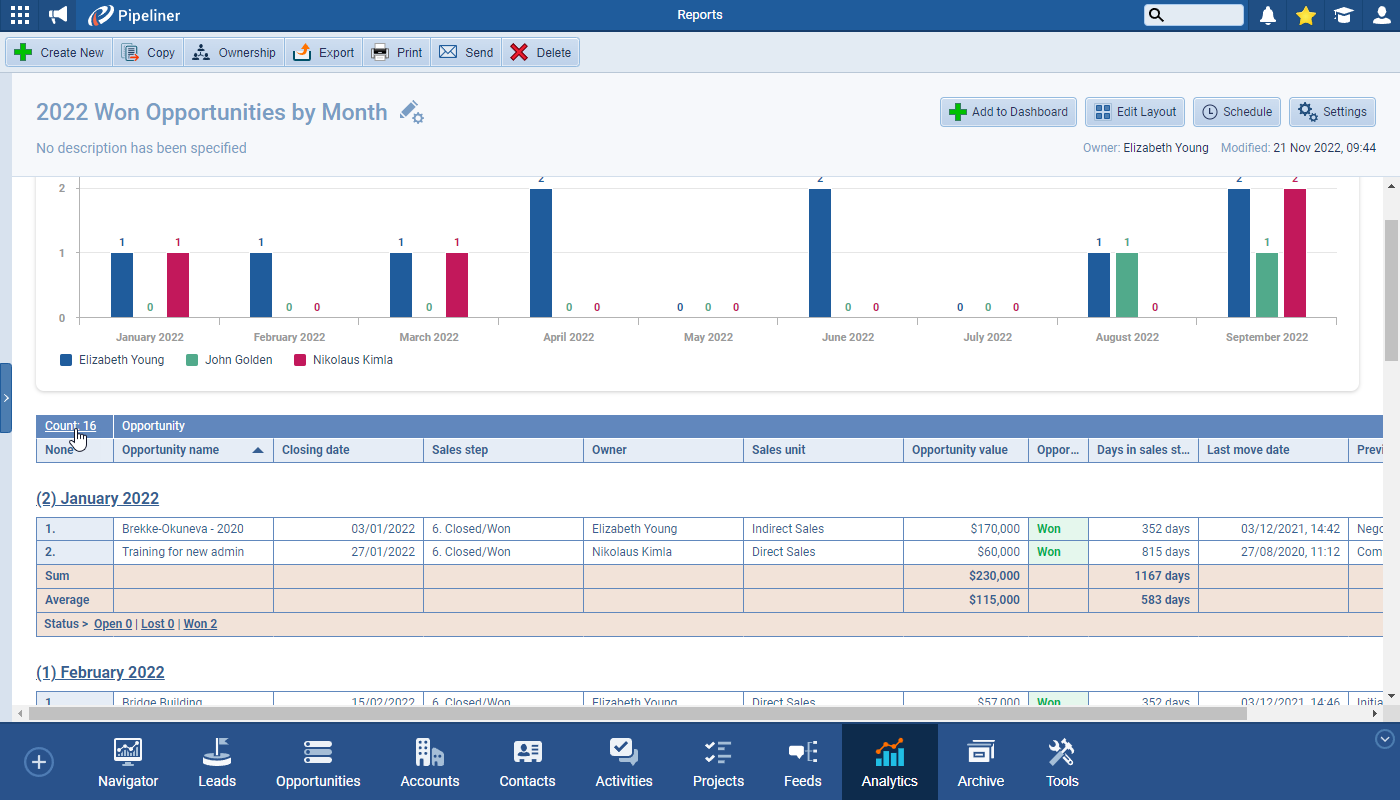The width and height of the screenshot is (1400, 800).
Task: Collapse the bottom navigation with chevron button
Action: [x=1385, y=737]
